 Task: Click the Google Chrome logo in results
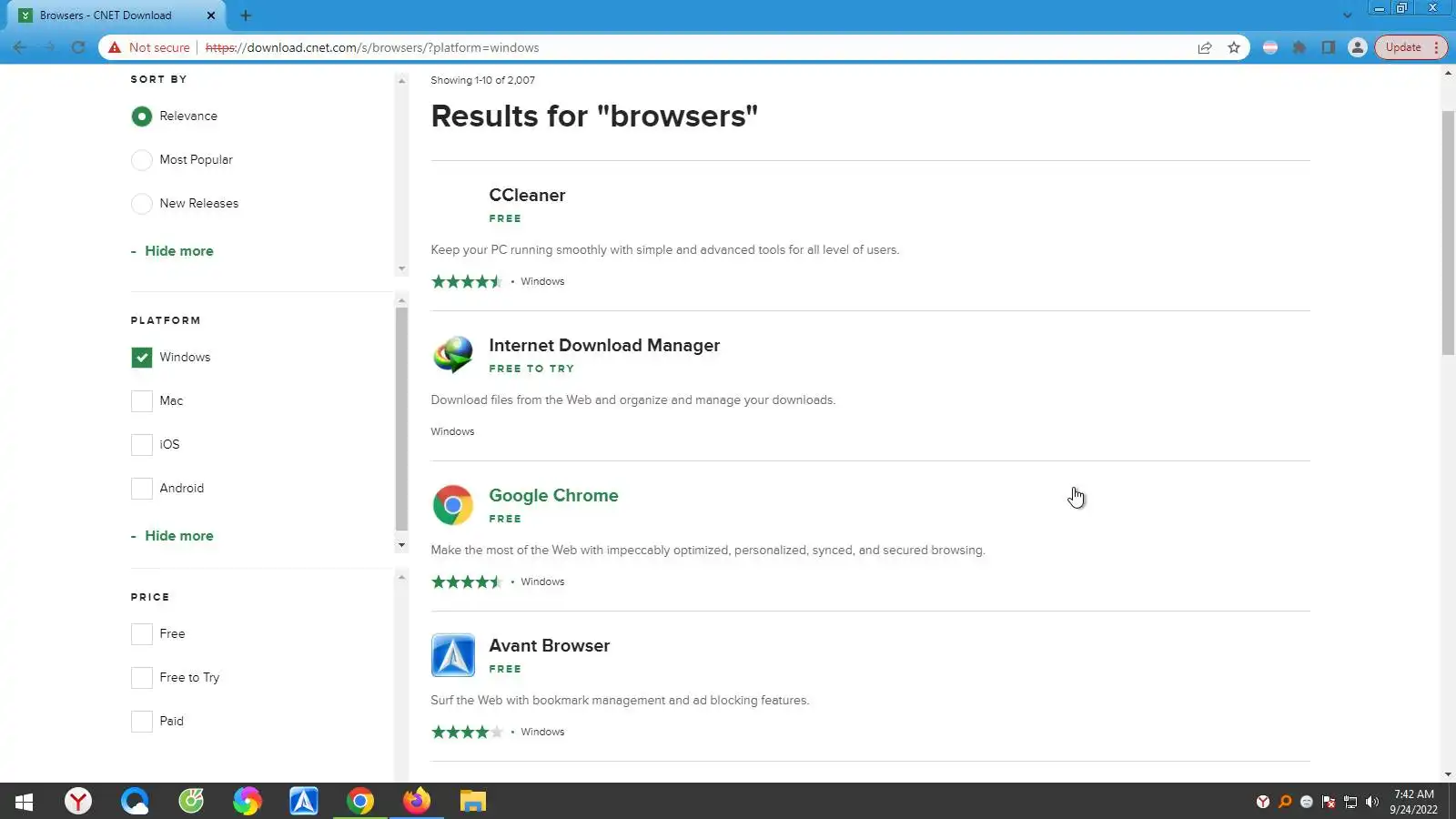453,505
